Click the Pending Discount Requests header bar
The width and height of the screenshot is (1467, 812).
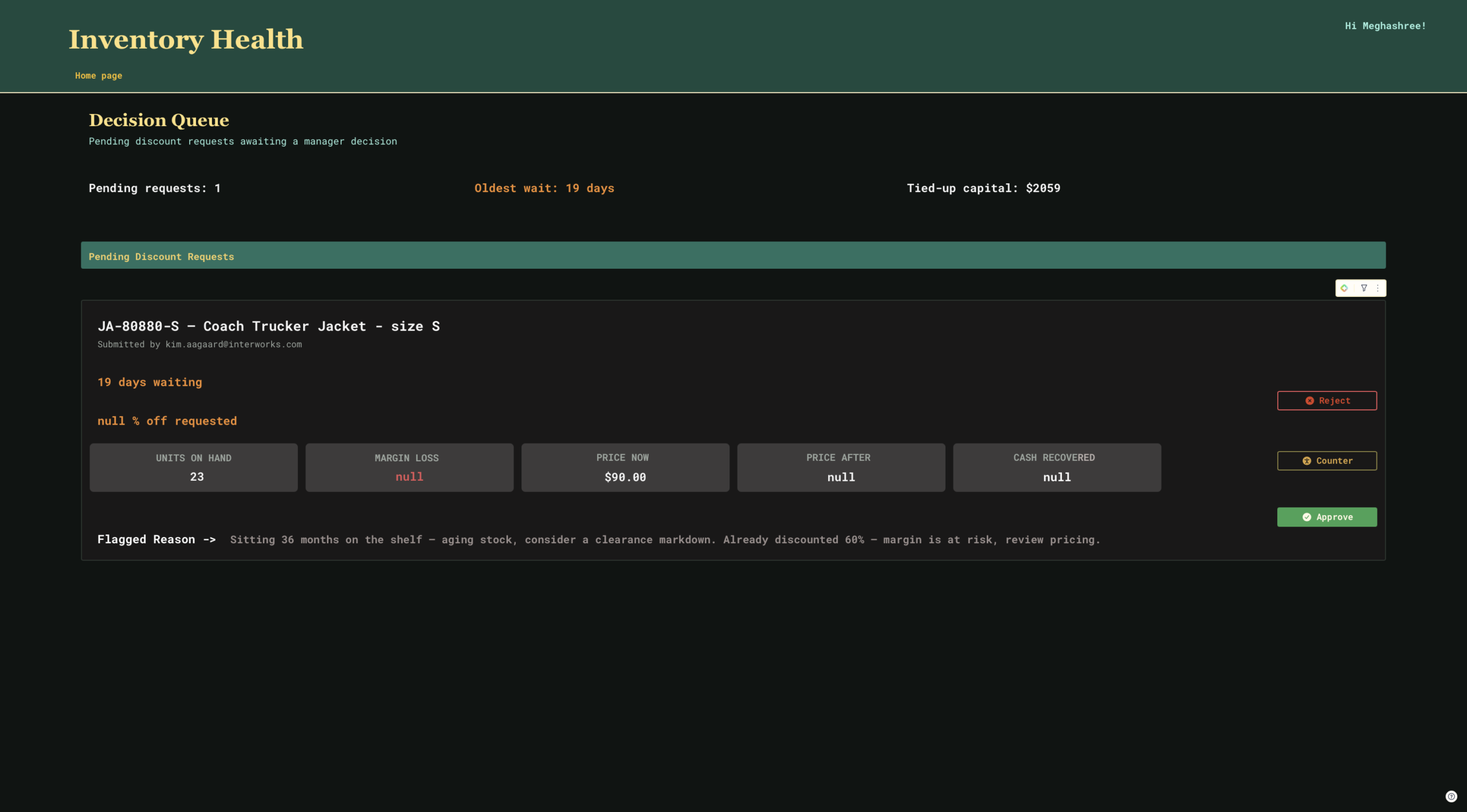click(733, 256)
